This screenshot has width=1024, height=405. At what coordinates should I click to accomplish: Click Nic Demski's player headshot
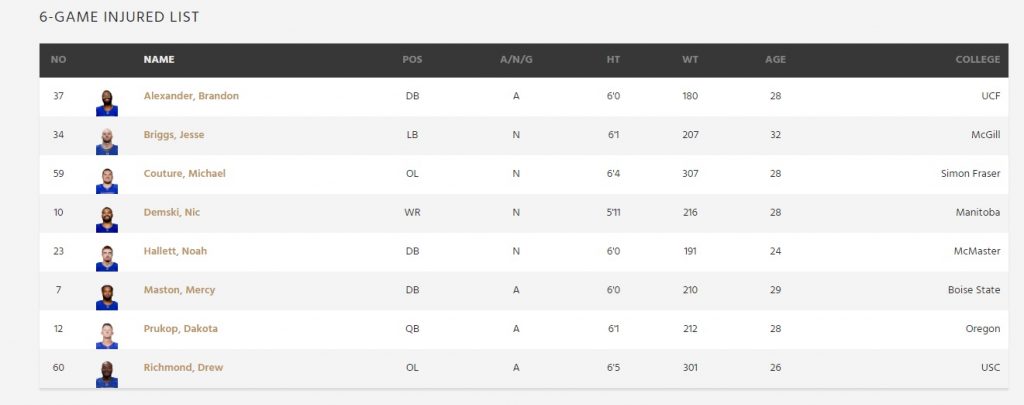pos(107,219)
